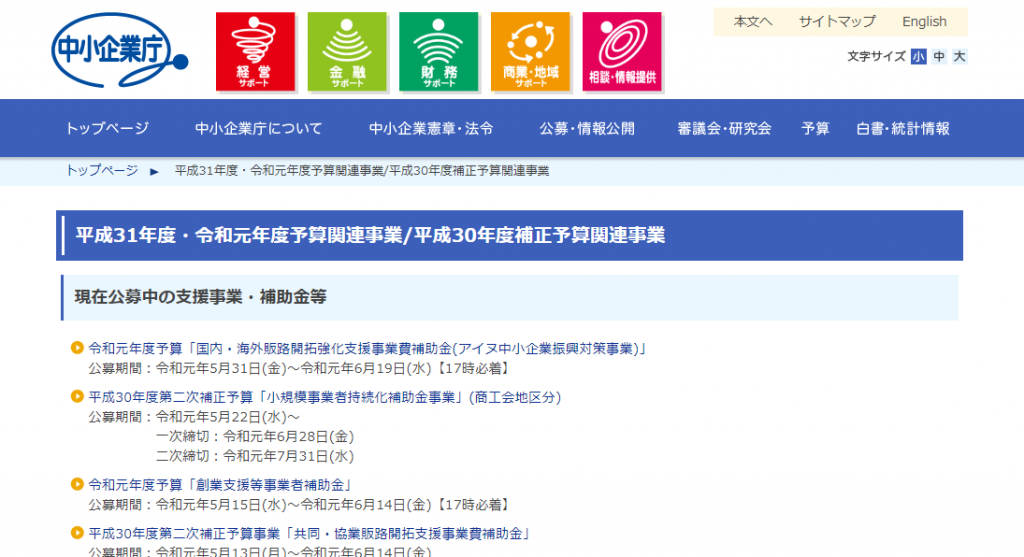
Task: Select 審議会・研究会 in navigation bar
Action: (724, 128)
